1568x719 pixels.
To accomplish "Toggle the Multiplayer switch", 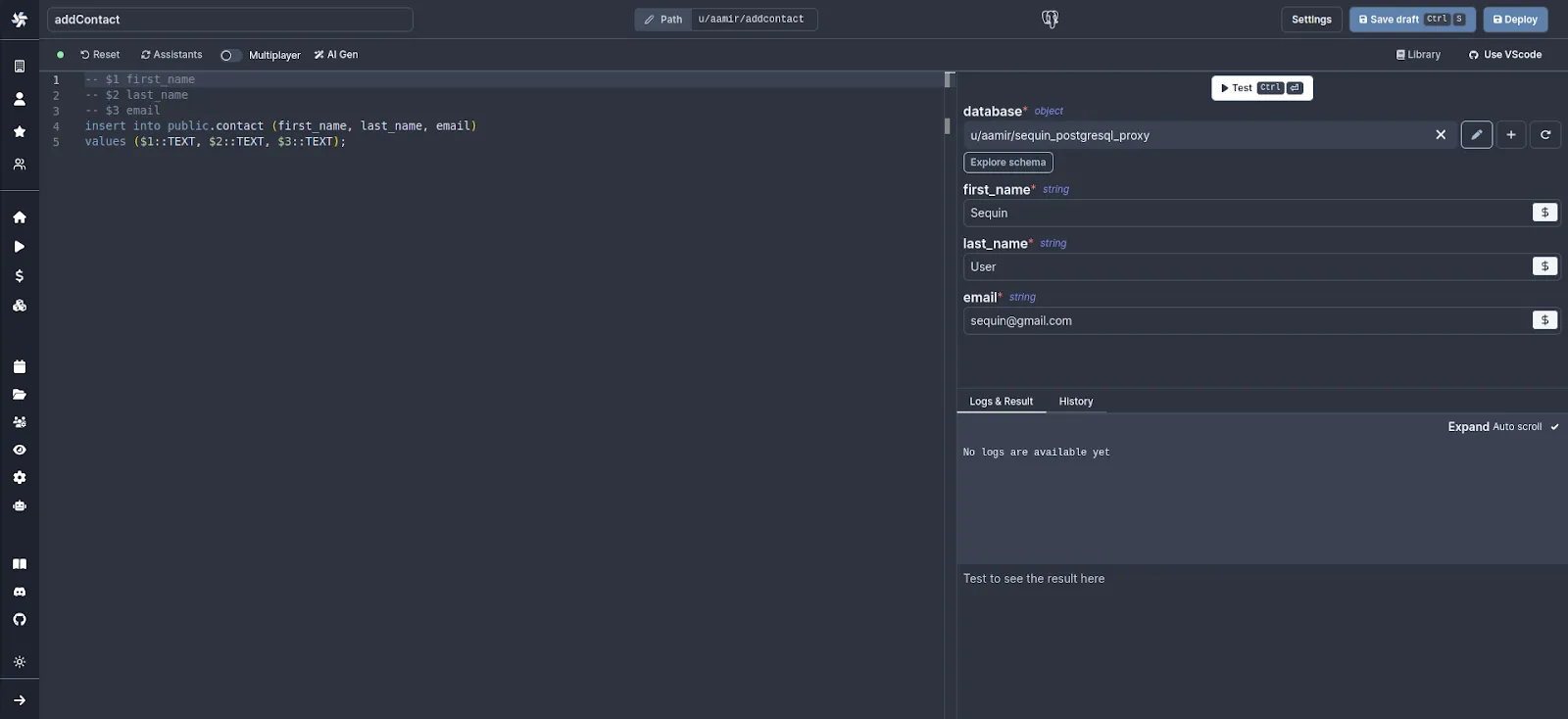I will pyautogui.click(x=230, y=56).
